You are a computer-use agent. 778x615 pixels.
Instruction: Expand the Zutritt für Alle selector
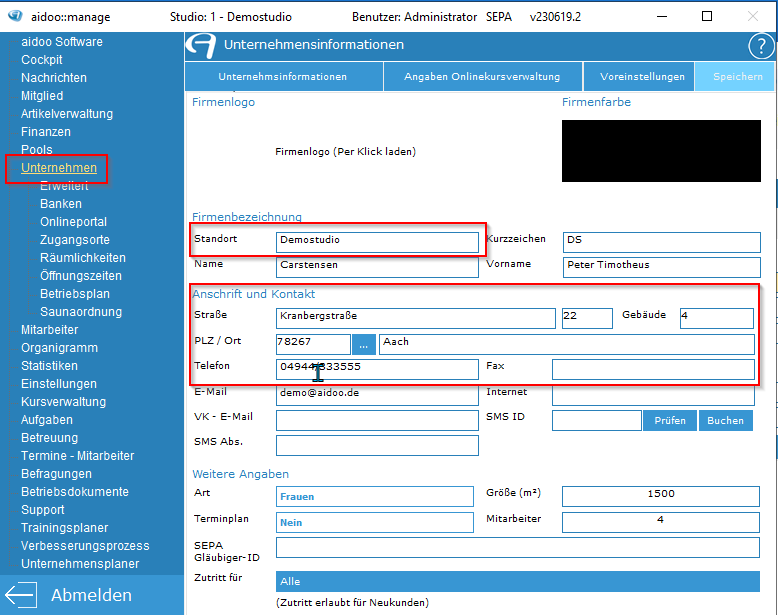pos(517,581)
